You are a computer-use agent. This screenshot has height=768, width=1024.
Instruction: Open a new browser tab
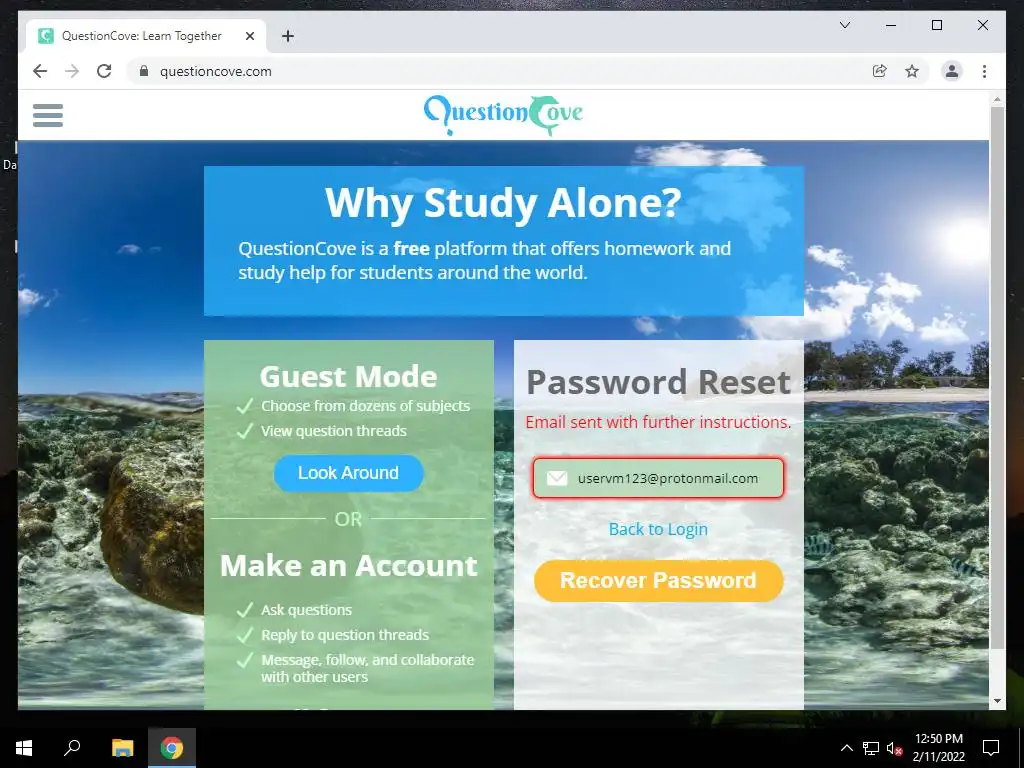(287, 36)
